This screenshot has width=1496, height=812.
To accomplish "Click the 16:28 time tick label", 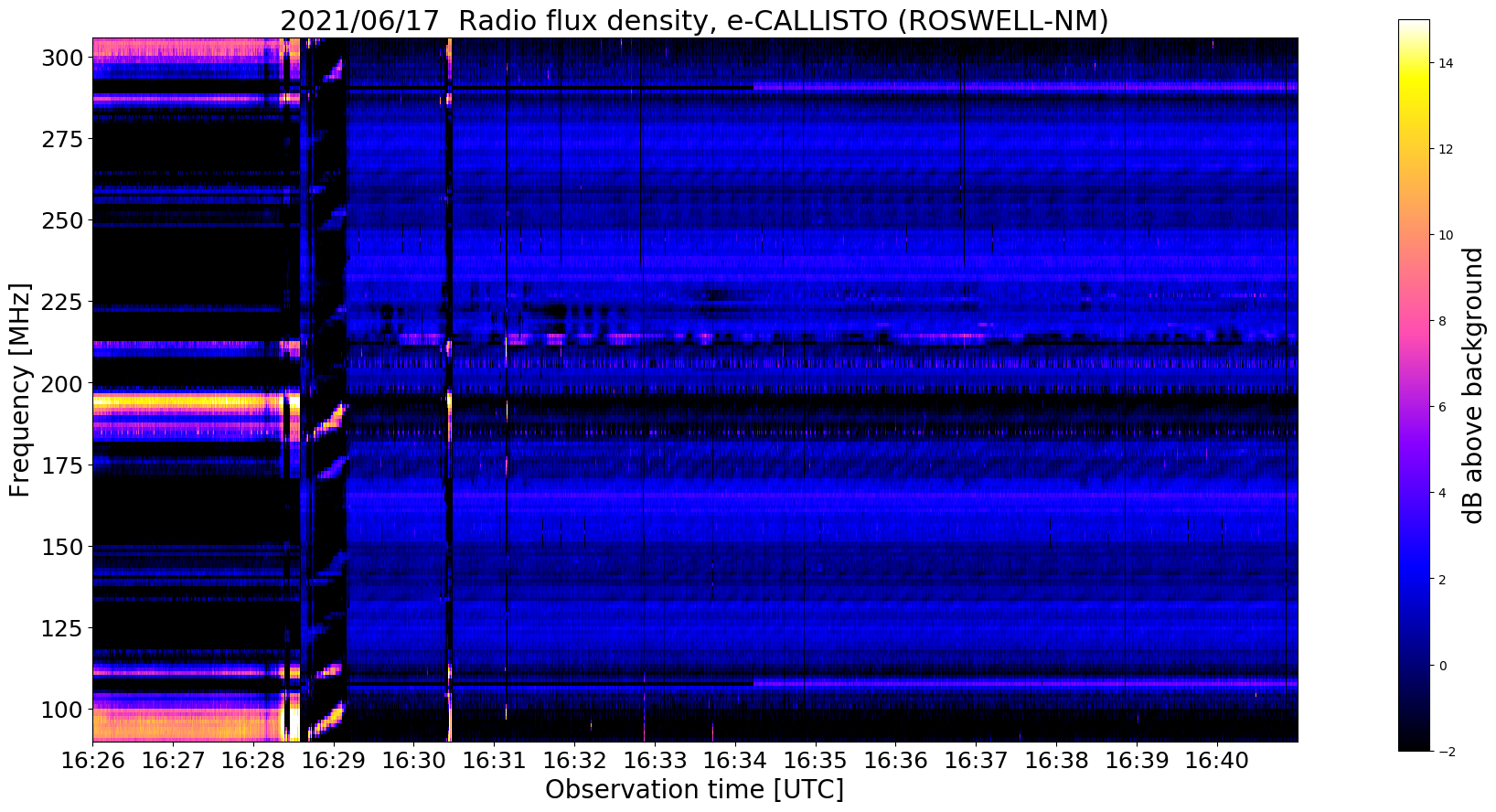I will coord(253,760).
